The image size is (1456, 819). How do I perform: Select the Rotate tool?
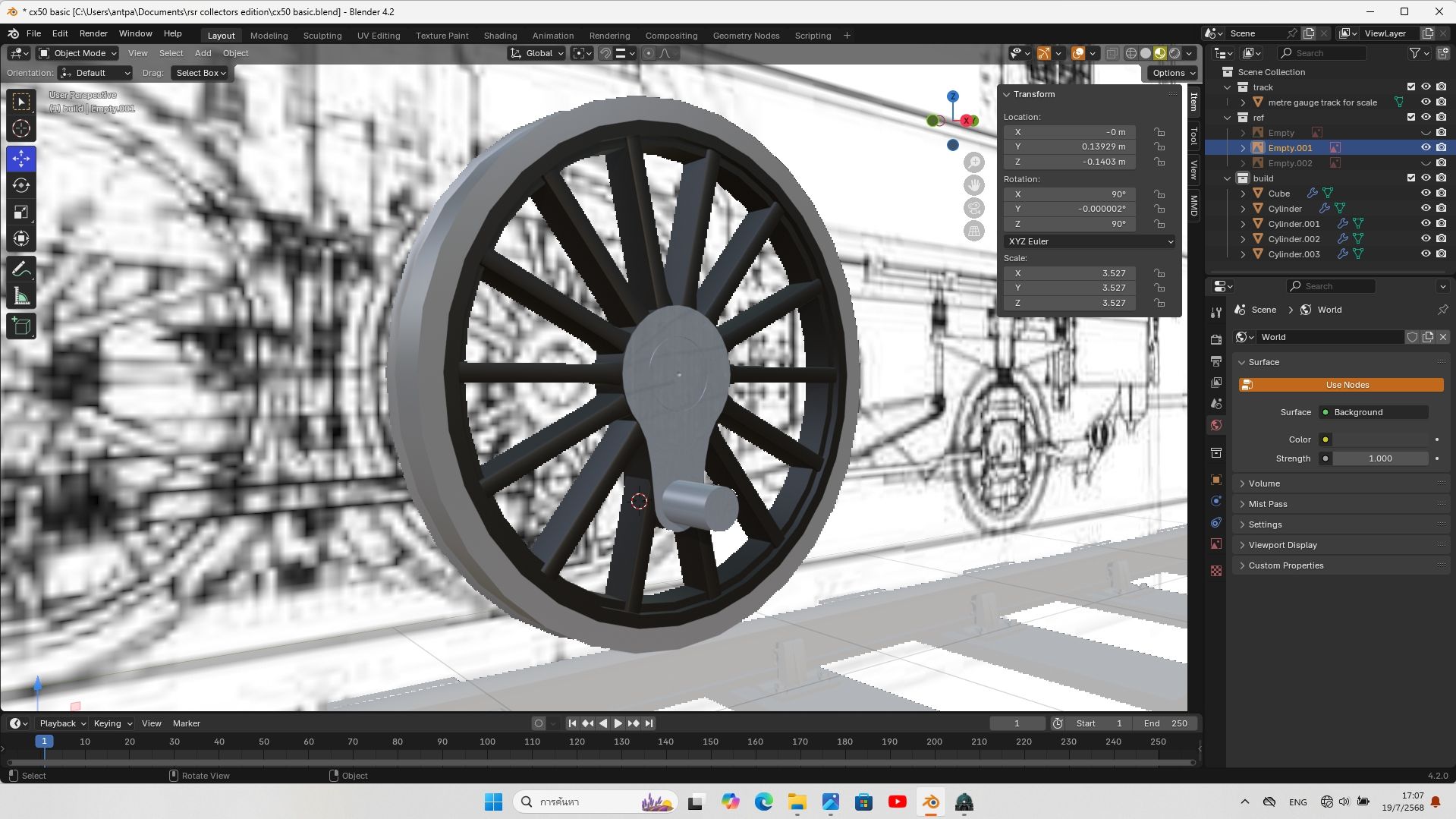point(21,185)
